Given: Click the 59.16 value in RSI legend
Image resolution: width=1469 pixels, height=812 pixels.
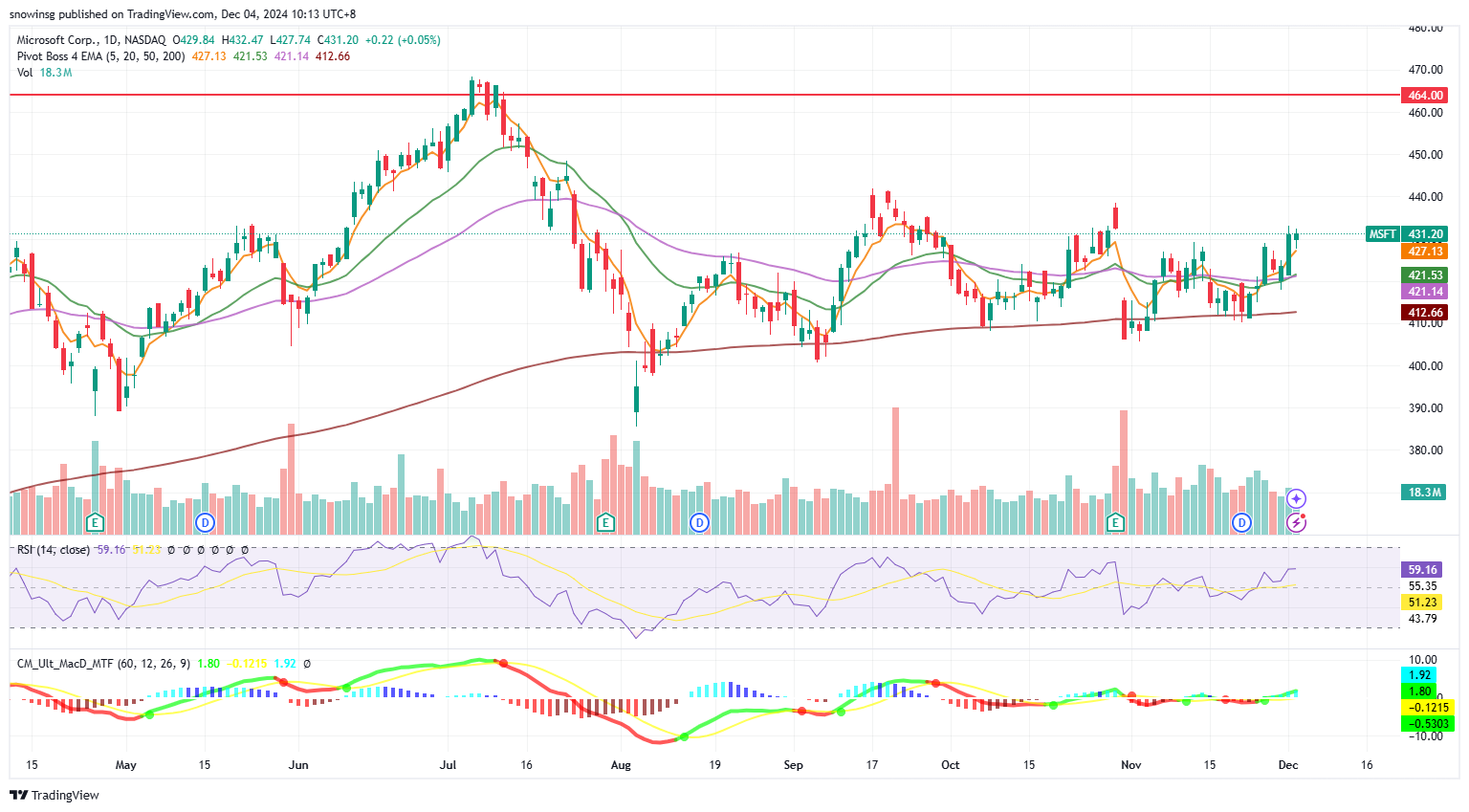Looking at the screenshot, I should [112, 550].
